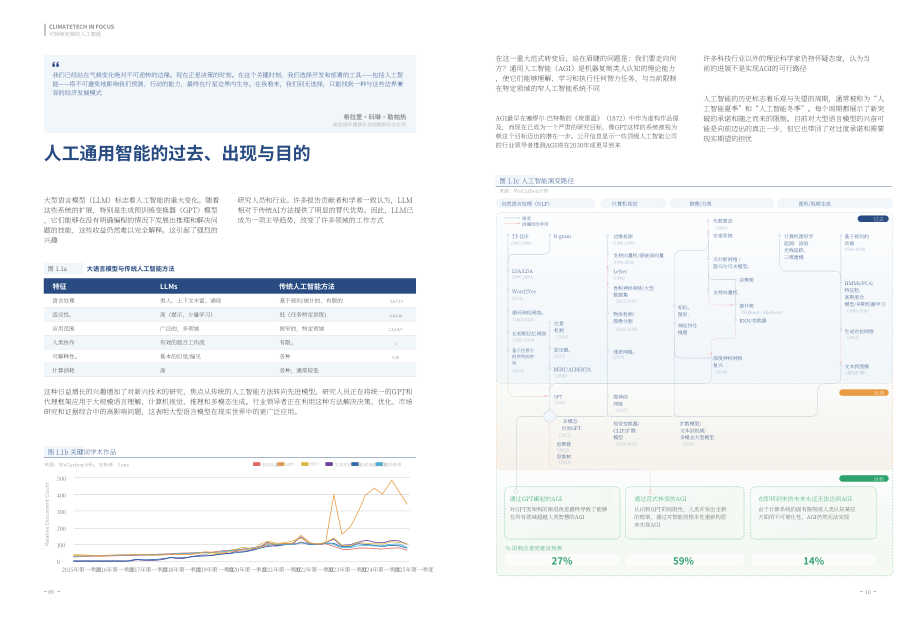Click the 图 1.1c 人工智能演变路径 title

click(536, 181)
